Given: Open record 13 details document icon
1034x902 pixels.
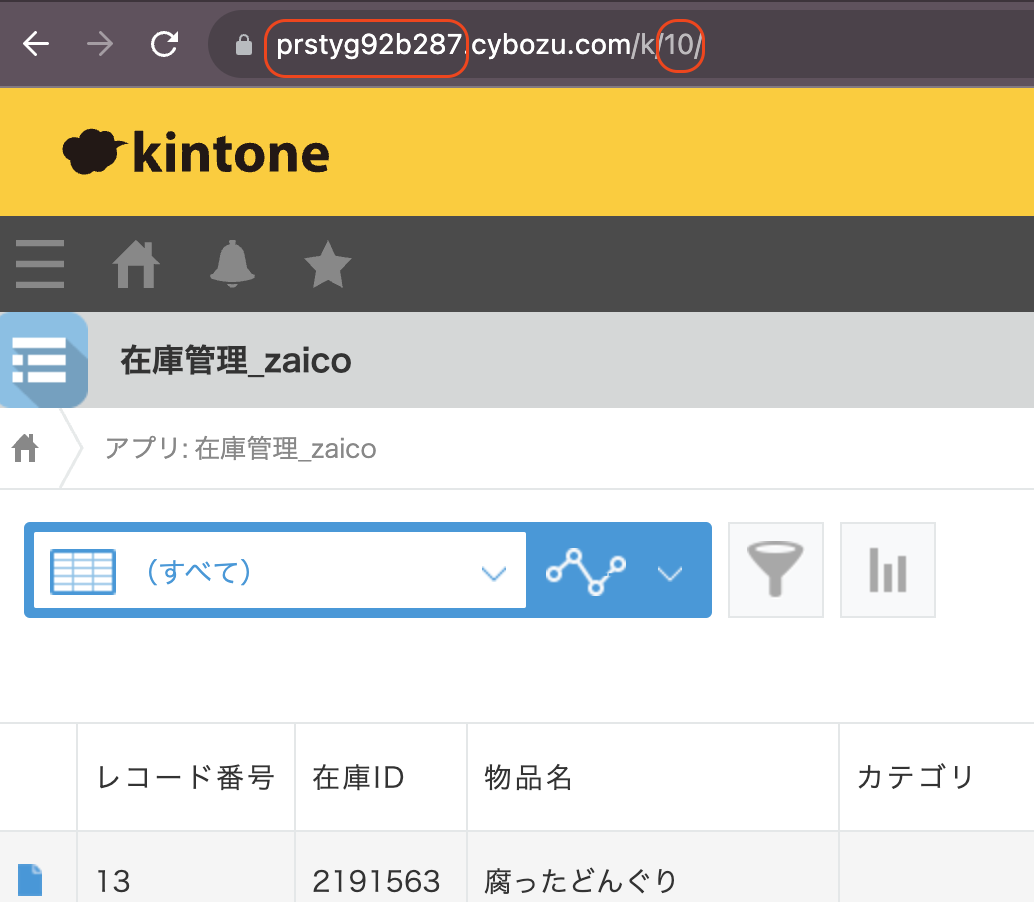Looking at the screenshot, I should tap(30, 880).
